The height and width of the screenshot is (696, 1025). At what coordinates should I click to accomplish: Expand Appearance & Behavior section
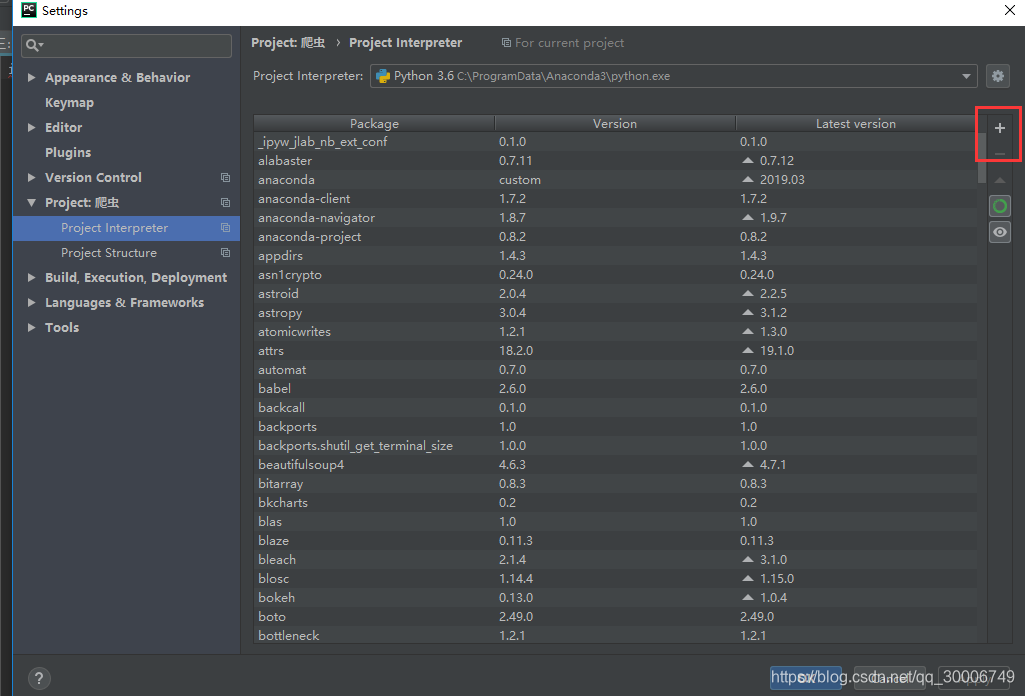[31, 77]
